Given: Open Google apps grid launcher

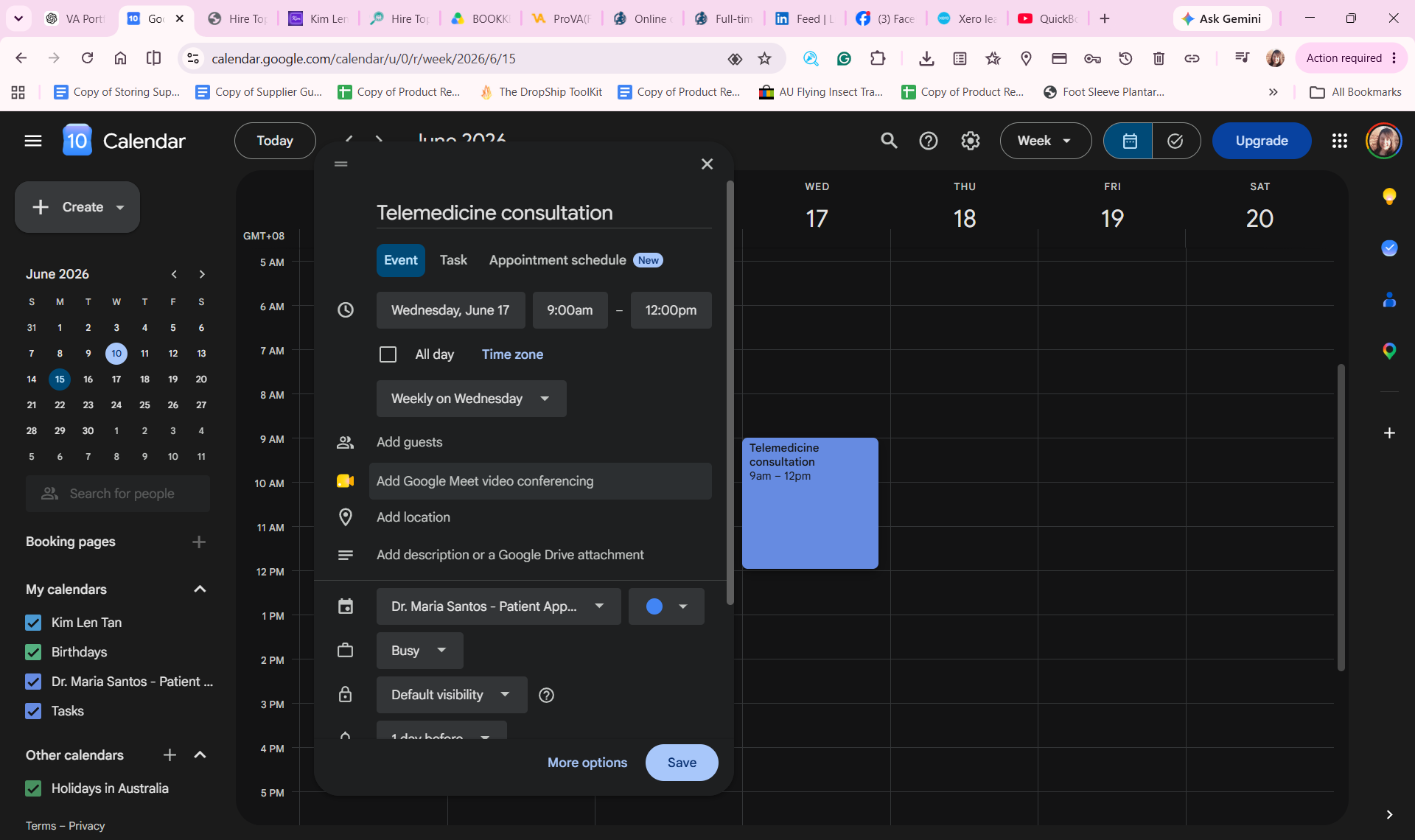Looking at the screenshot, I should [x=1339, y=141].
